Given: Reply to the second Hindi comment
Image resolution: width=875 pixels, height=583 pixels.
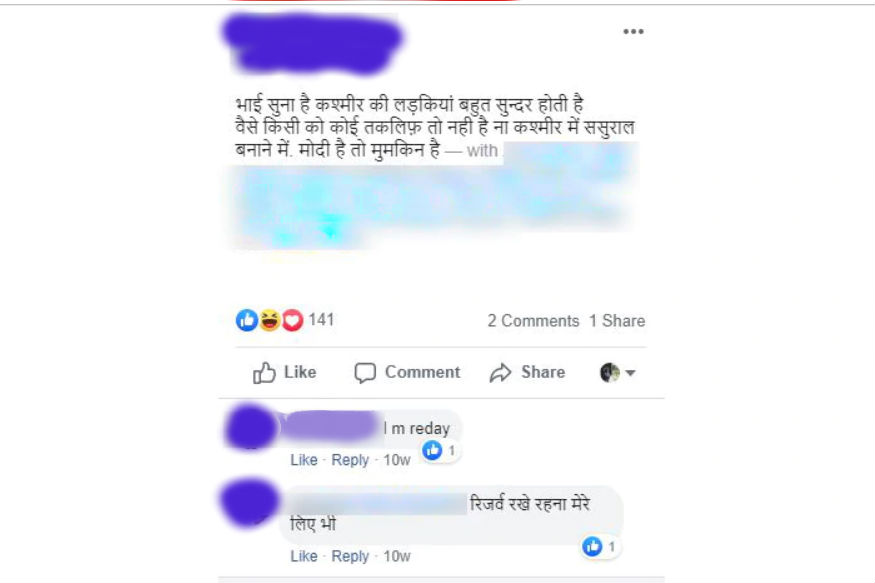Looking at the screenshot, I should point(350,556).
